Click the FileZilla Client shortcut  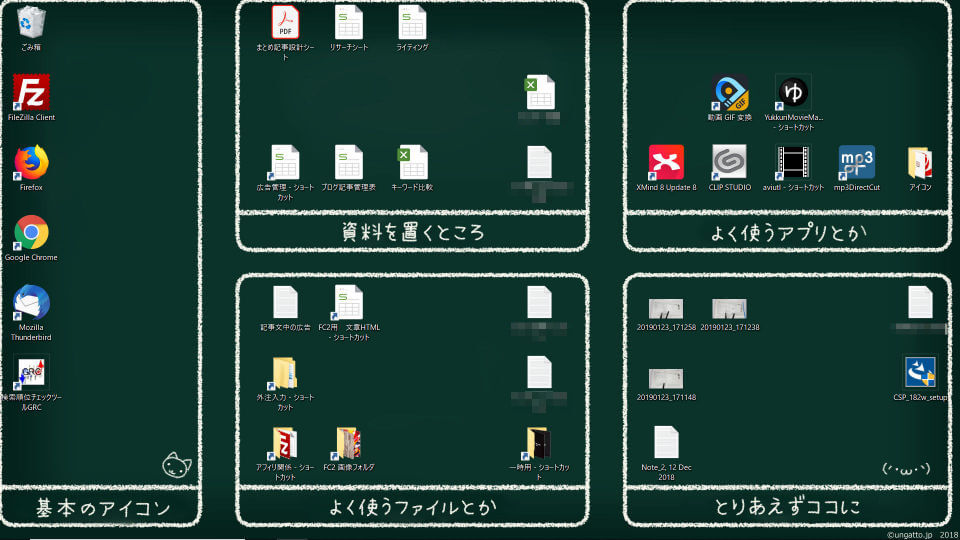coord(31,93)
